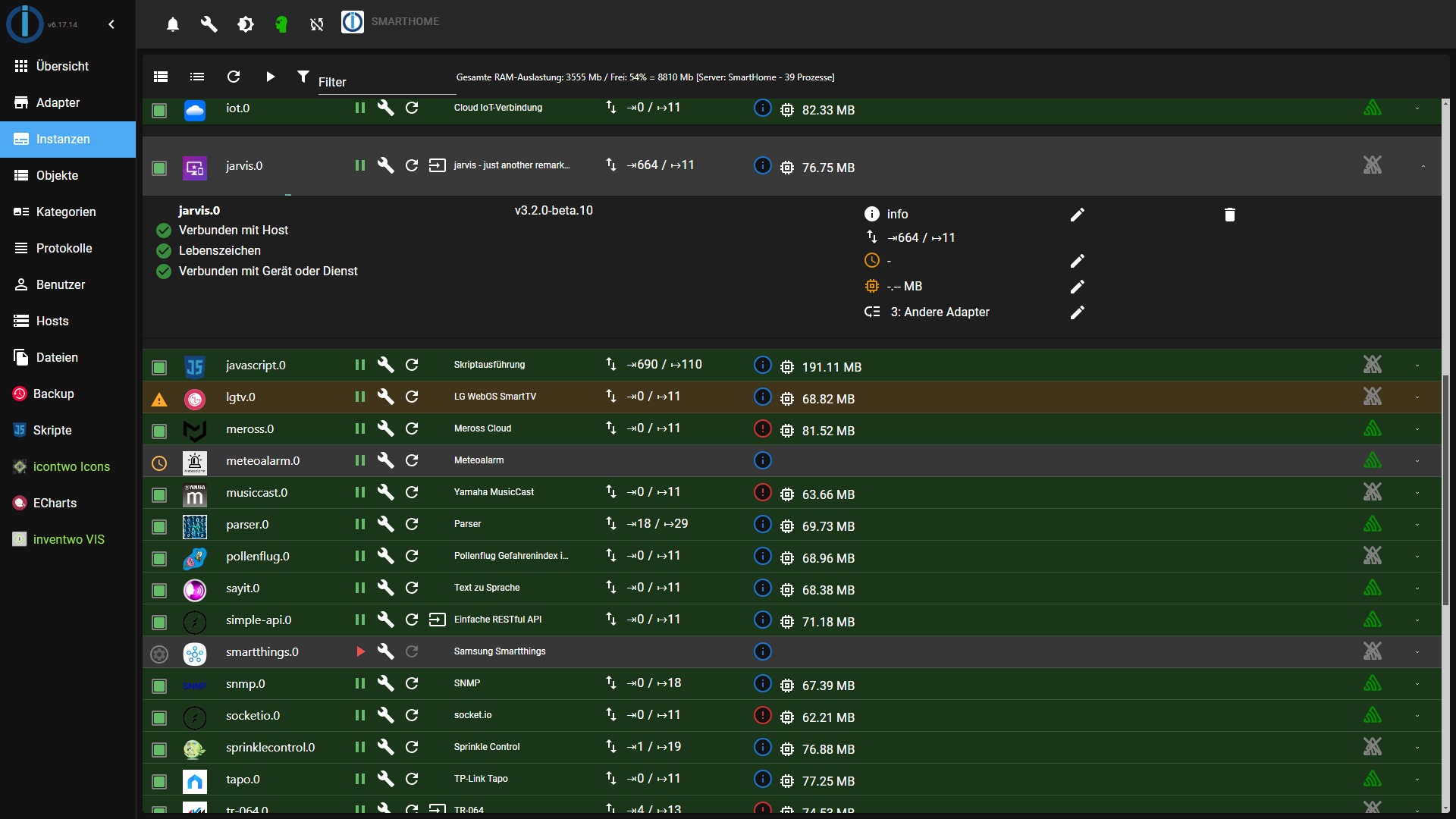Click the green expert mode head icon
This screenshot has width=1456, height=819.
281,24
